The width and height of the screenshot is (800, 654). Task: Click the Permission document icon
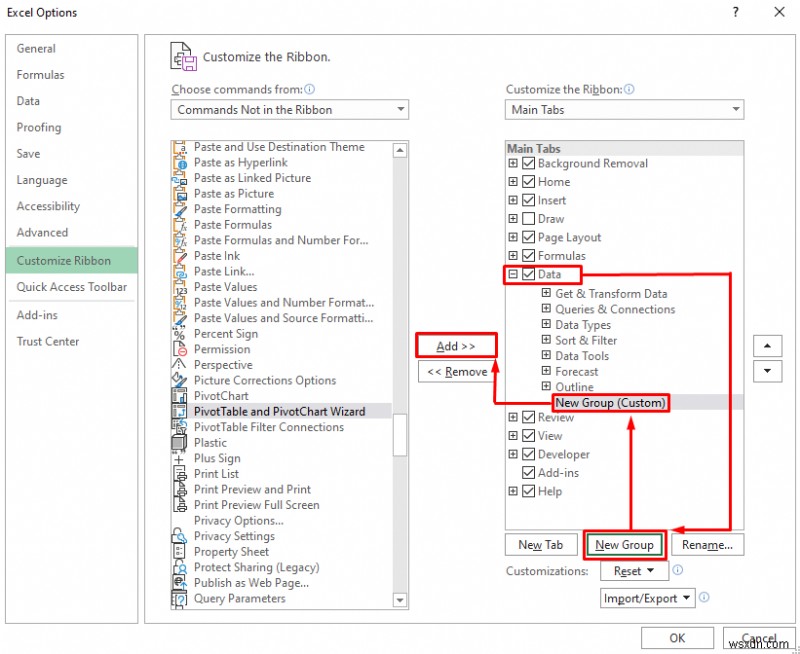coord(180,349)
